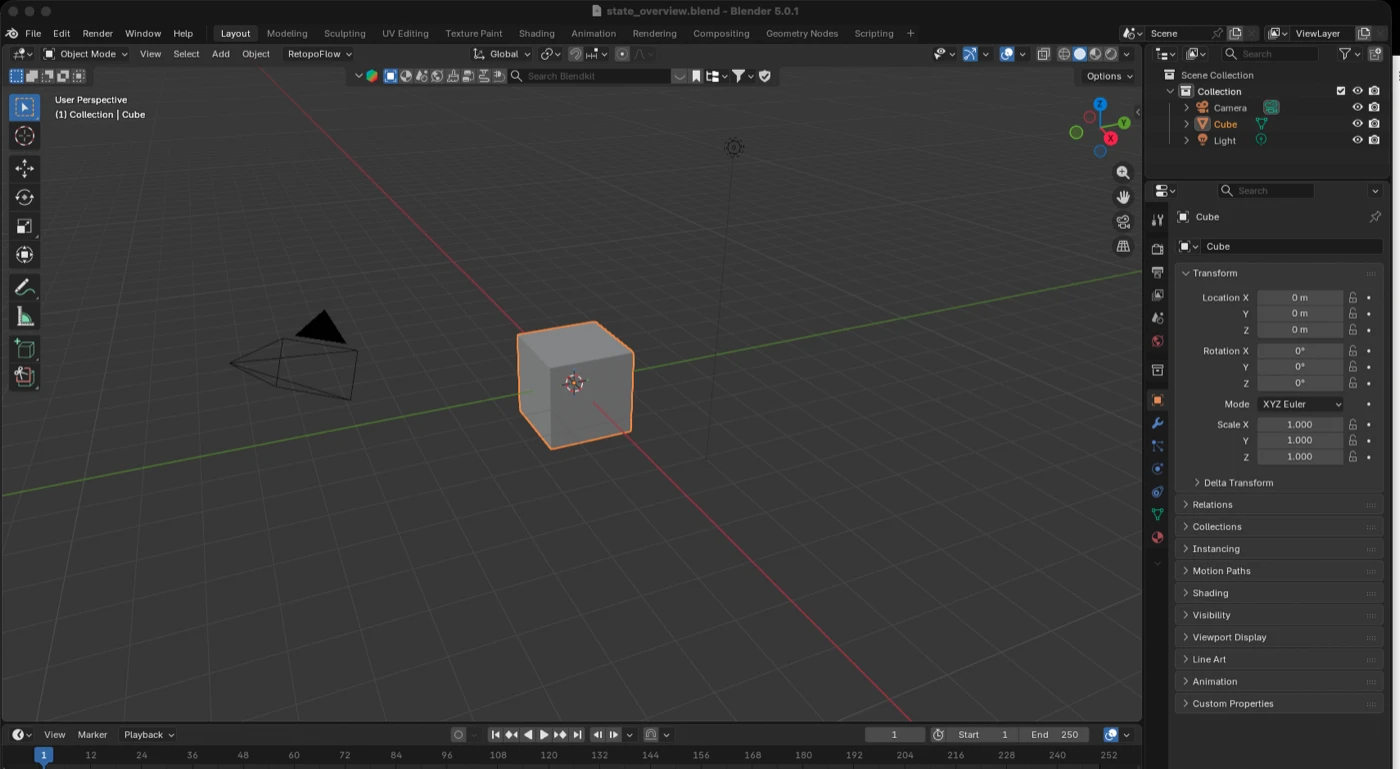1400x769 pixels.
Task: Open the Object Data mesh tab
Action: pos(1157,514)
